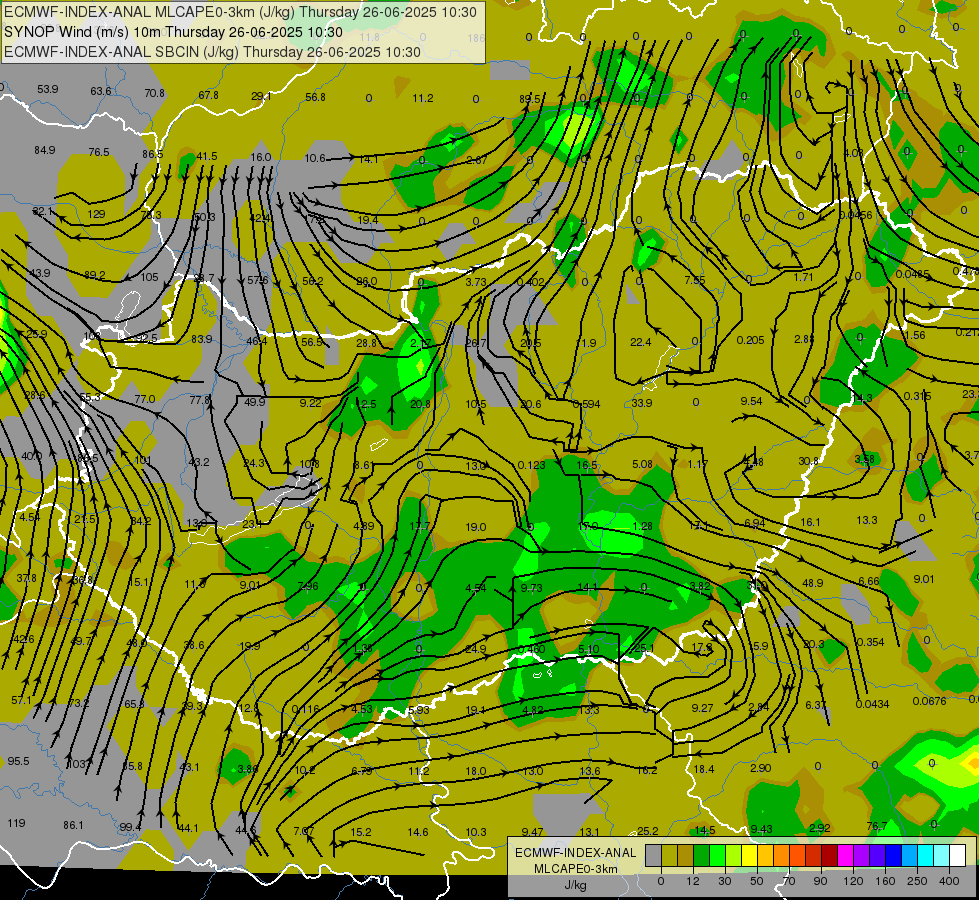
Task: Click the map value 53.9
Action: click(x=47, y=89)
